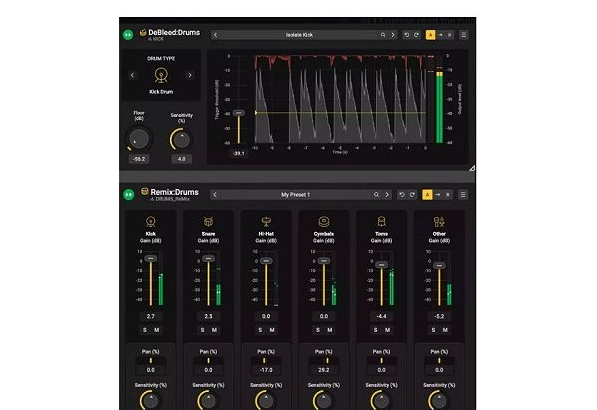Solo the Toms channel
597x410 pixels.
coord(375,330)
